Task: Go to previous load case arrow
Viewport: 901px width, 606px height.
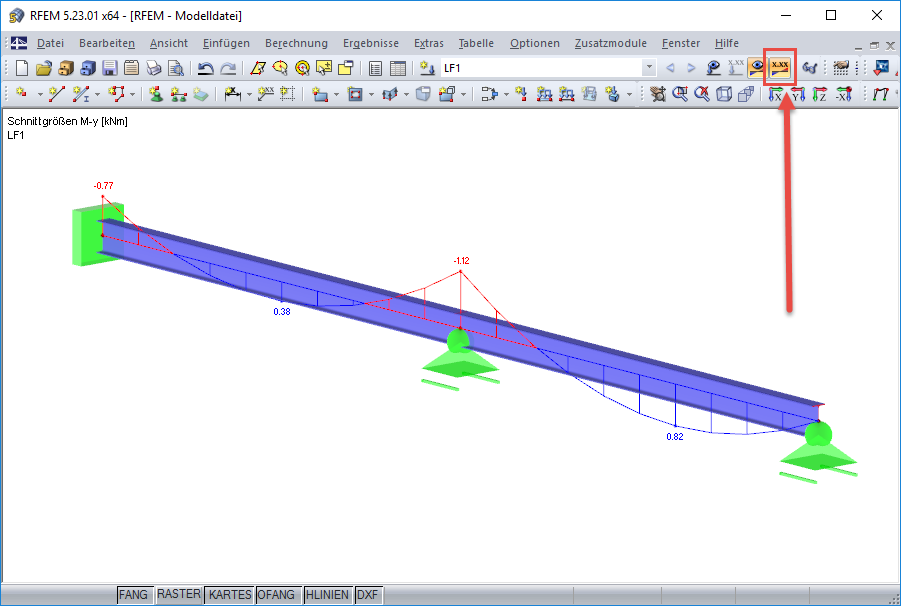Action: tap(670, 68)
